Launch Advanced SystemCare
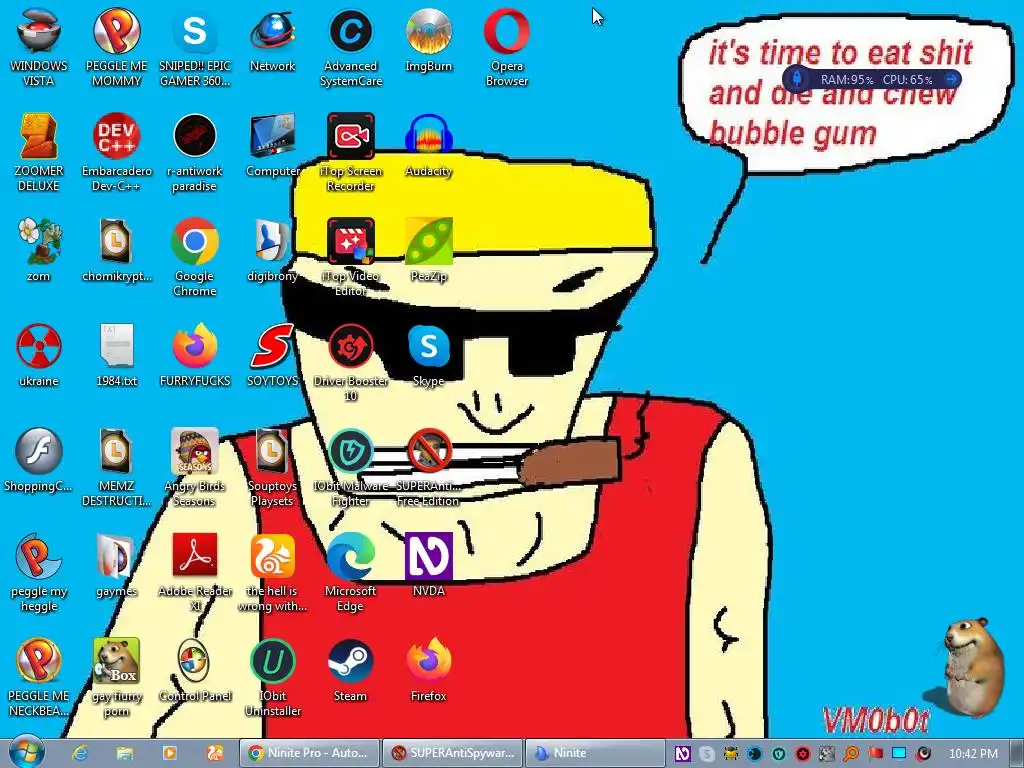Image resolution: width=1024 pixels, height=768 pixels. coord(351,47)
